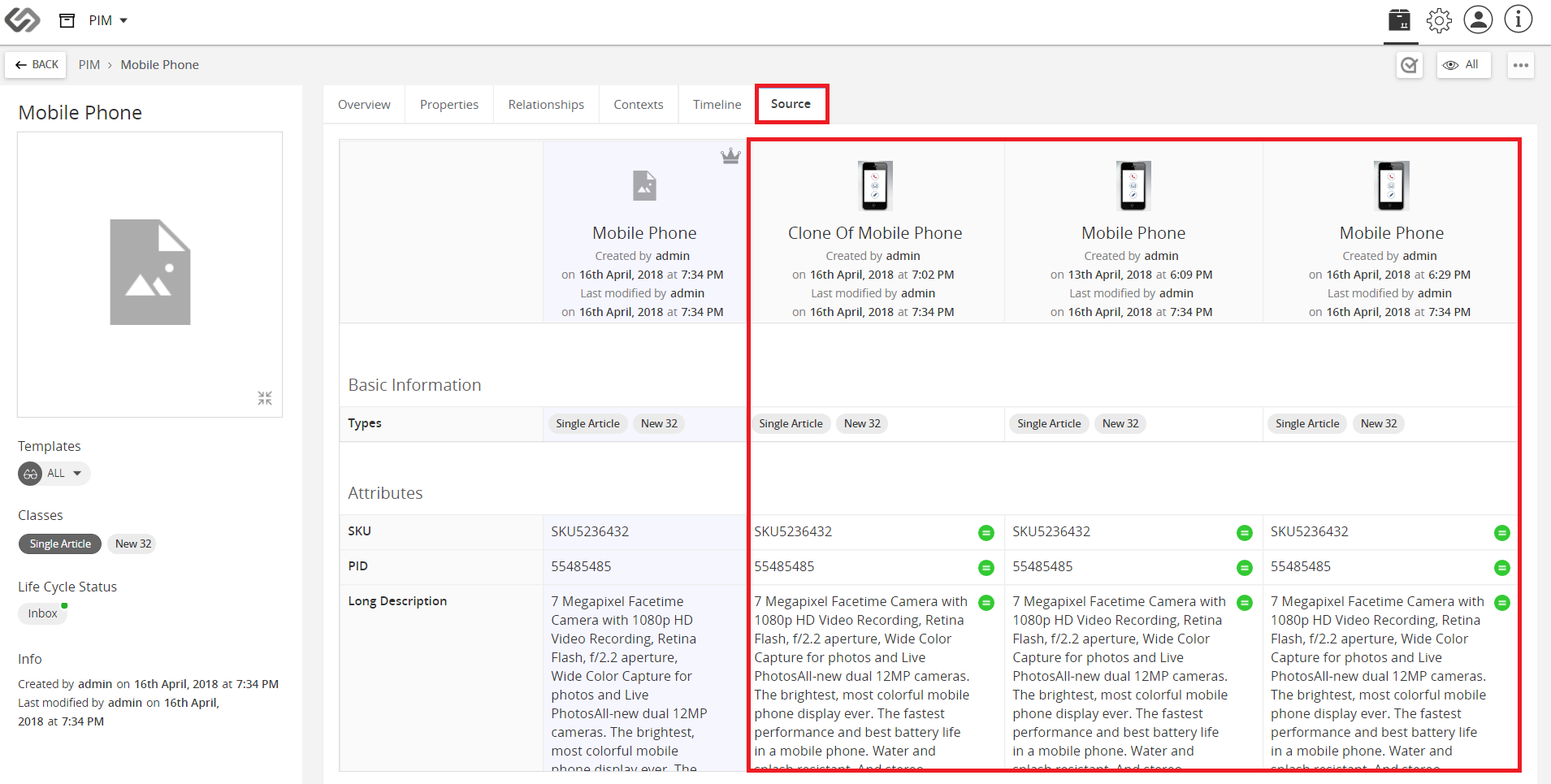Open Clone Of Mobile Phone title

(875, 233)
